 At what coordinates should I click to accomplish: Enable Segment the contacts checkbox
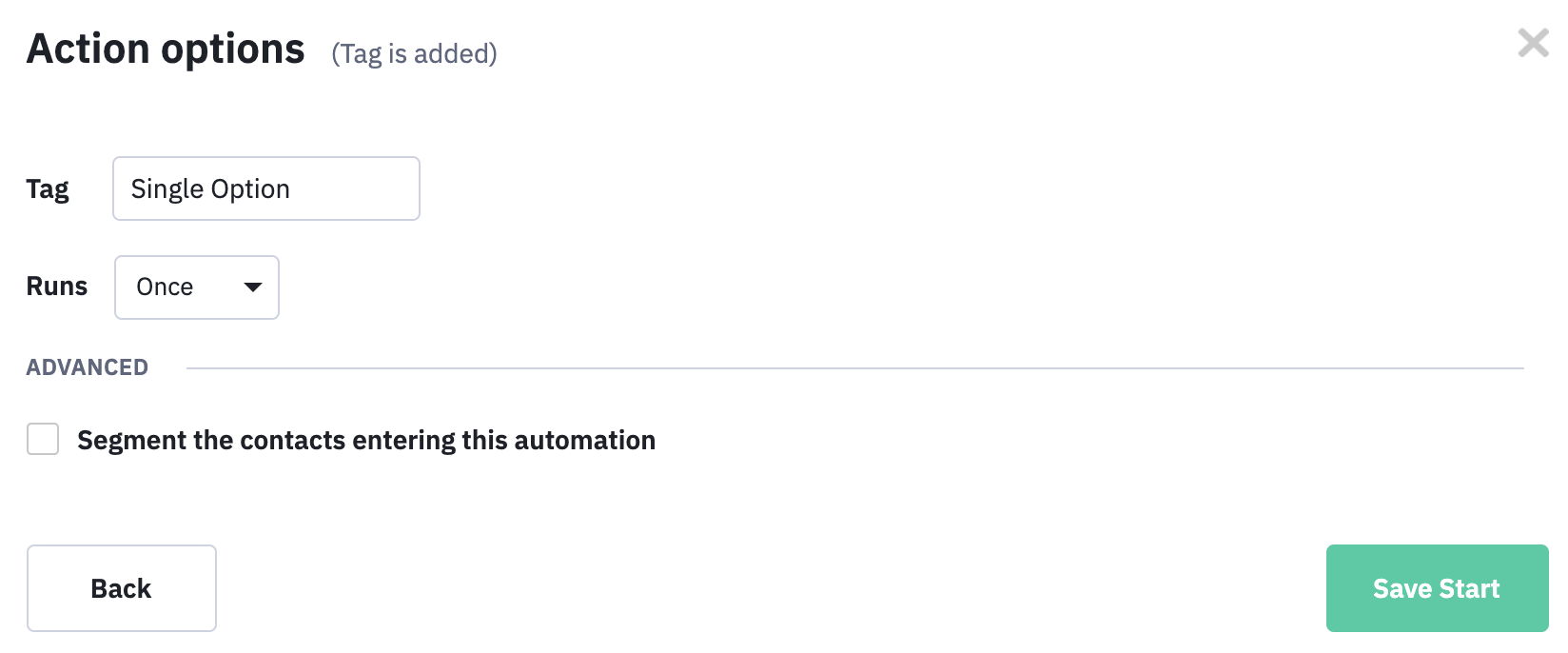pyautogui.click(x=43, y=439)
